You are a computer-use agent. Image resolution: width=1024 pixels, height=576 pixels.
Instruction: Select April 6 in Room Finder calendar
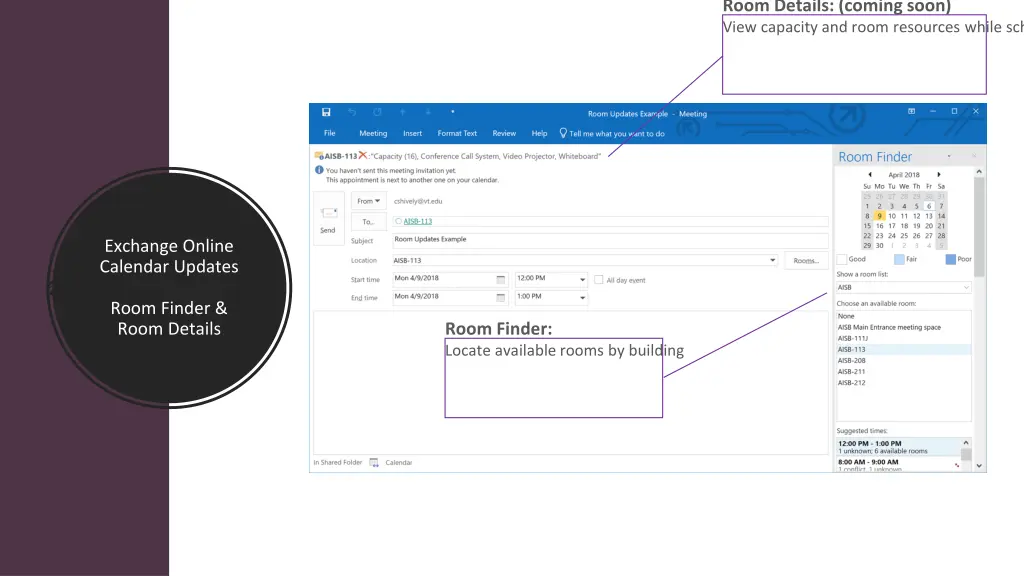(x=929, y=206)
